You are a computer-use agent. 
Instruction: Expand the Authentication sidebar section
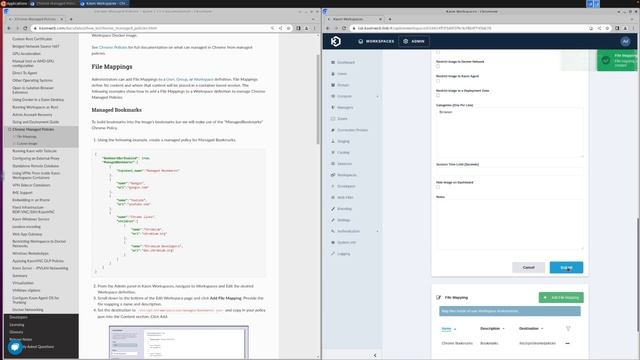[x=378, y=231]
